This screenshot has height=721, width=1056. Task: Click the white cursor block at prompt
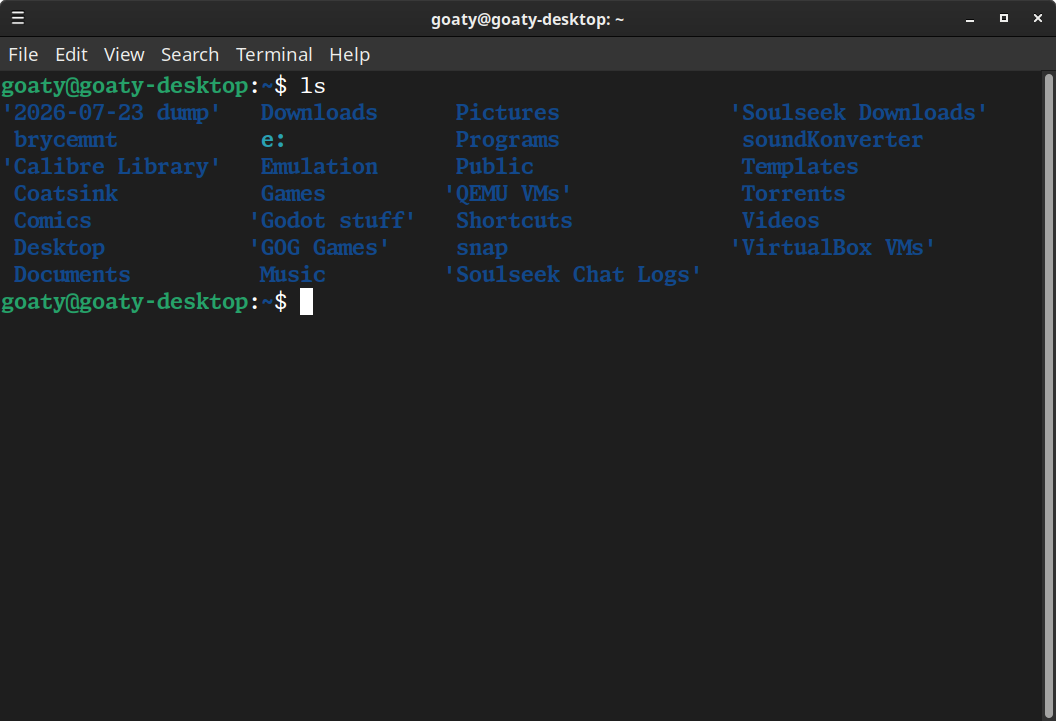(x=306, y=302)
